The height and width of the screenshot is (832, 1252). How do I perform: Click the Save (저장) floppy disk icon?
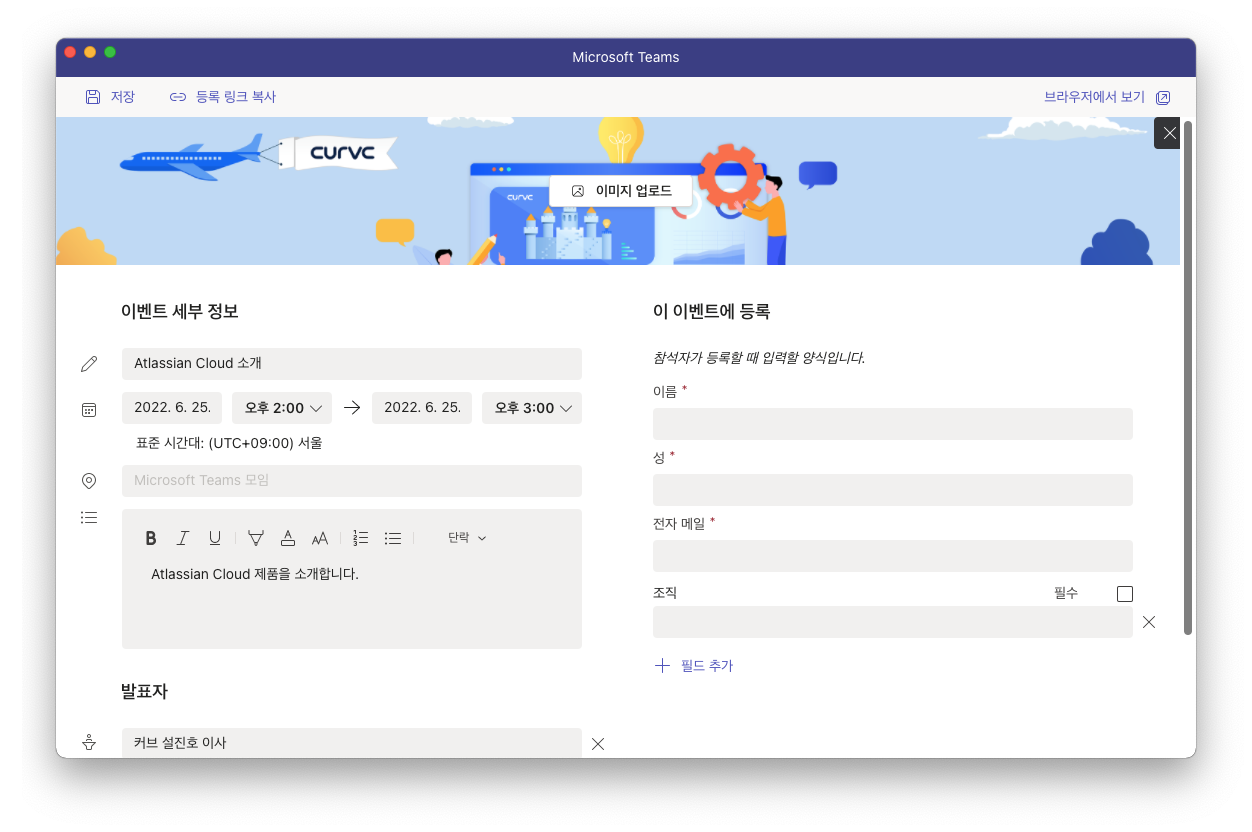[x=93, y=97]
